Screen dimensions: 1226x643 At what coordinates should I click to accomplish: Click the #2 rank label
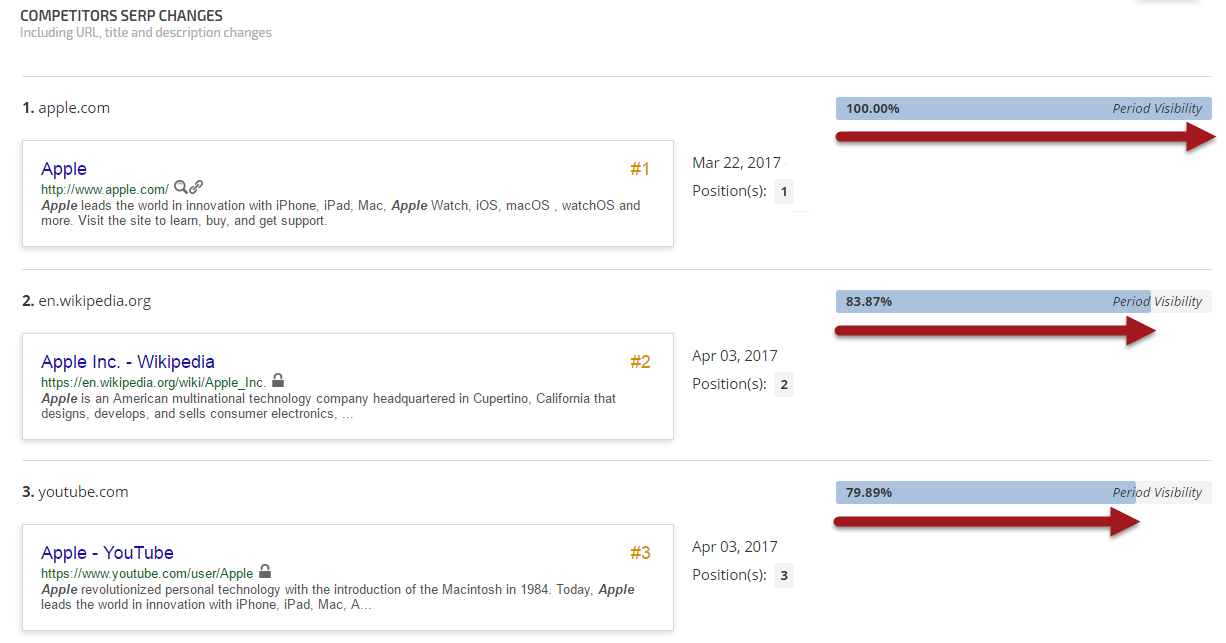point(640,362)
